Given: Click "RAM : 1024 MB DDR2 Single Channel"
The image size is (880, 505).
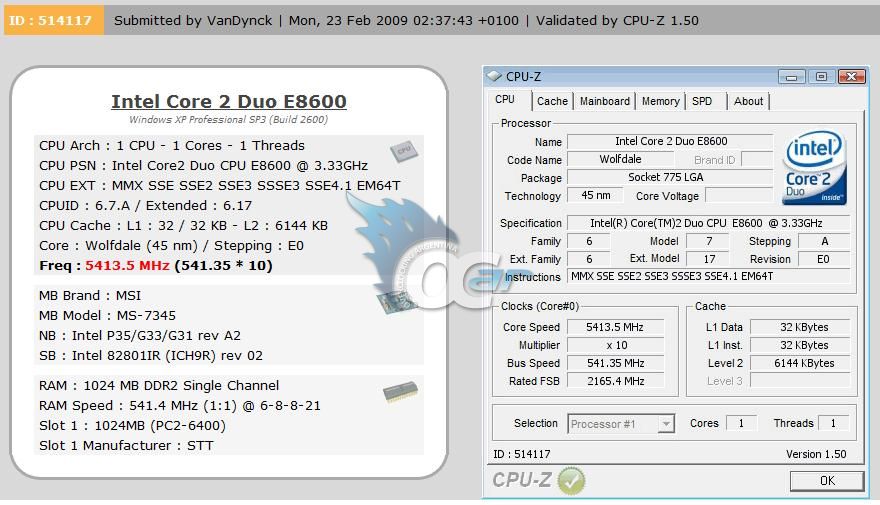Looking at the screenshot, I should pyautogui.click(x=159, y=385).
